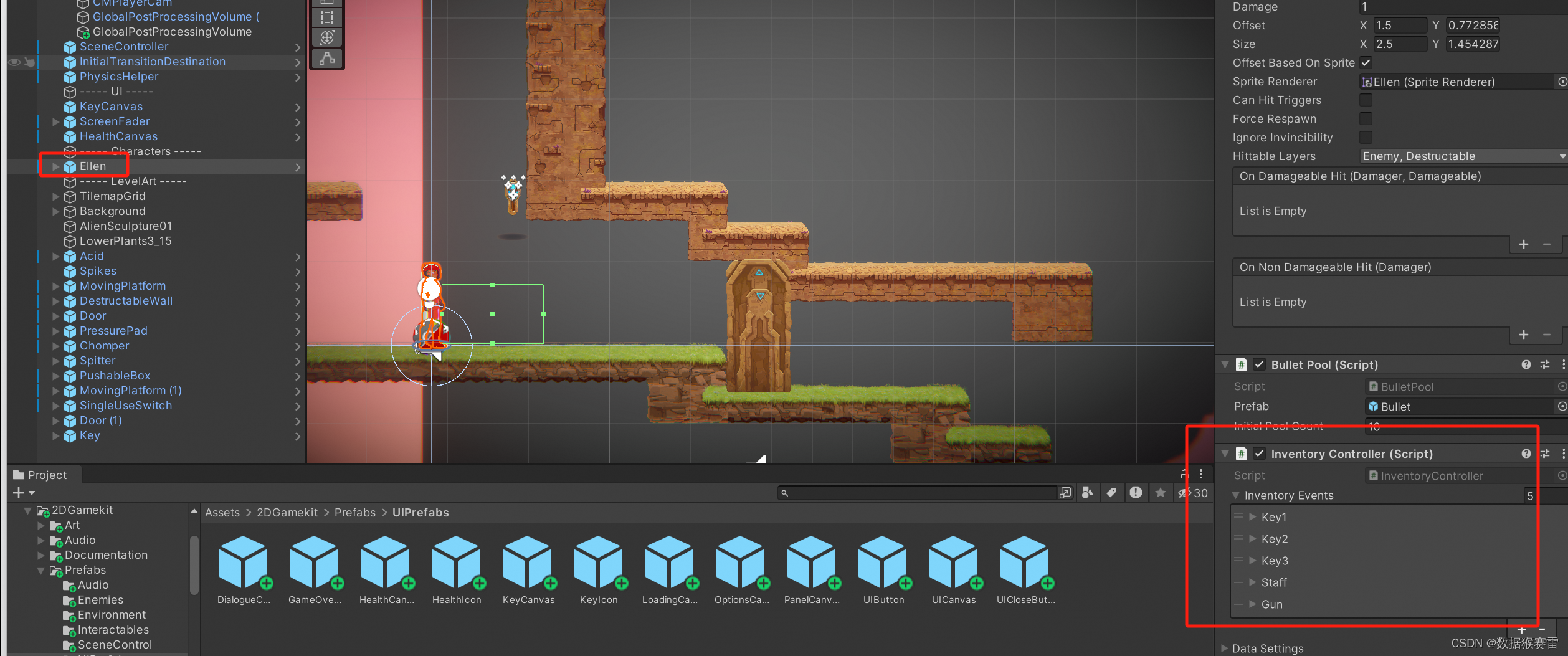This screenshot has height=656, width=1568.
Task: Select DestructableWall in hierarchy
Action: coord(126,301)
